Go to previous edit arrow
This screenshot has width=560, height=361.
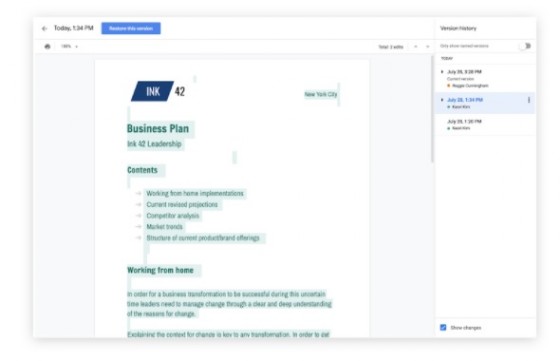[416, 47]
